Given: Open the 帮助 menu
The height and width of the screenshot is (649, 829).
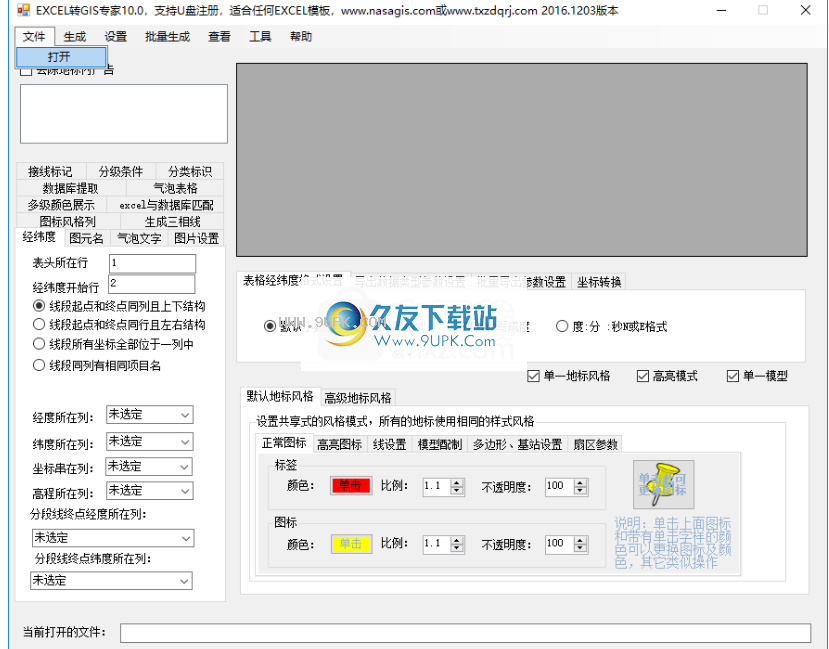Looking at the screenshot, I should pyautogui.click(x=301, y=36).
